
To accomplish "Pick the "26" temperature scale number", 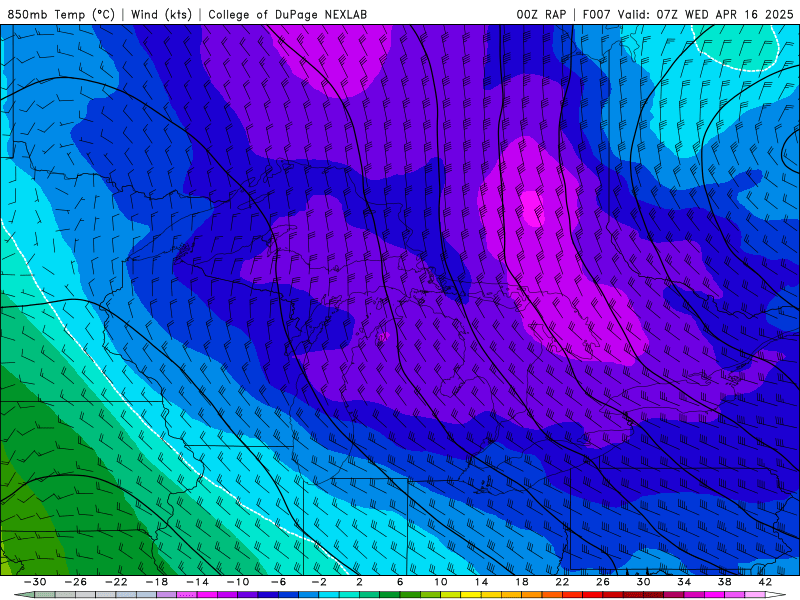I will click(603, 582).
